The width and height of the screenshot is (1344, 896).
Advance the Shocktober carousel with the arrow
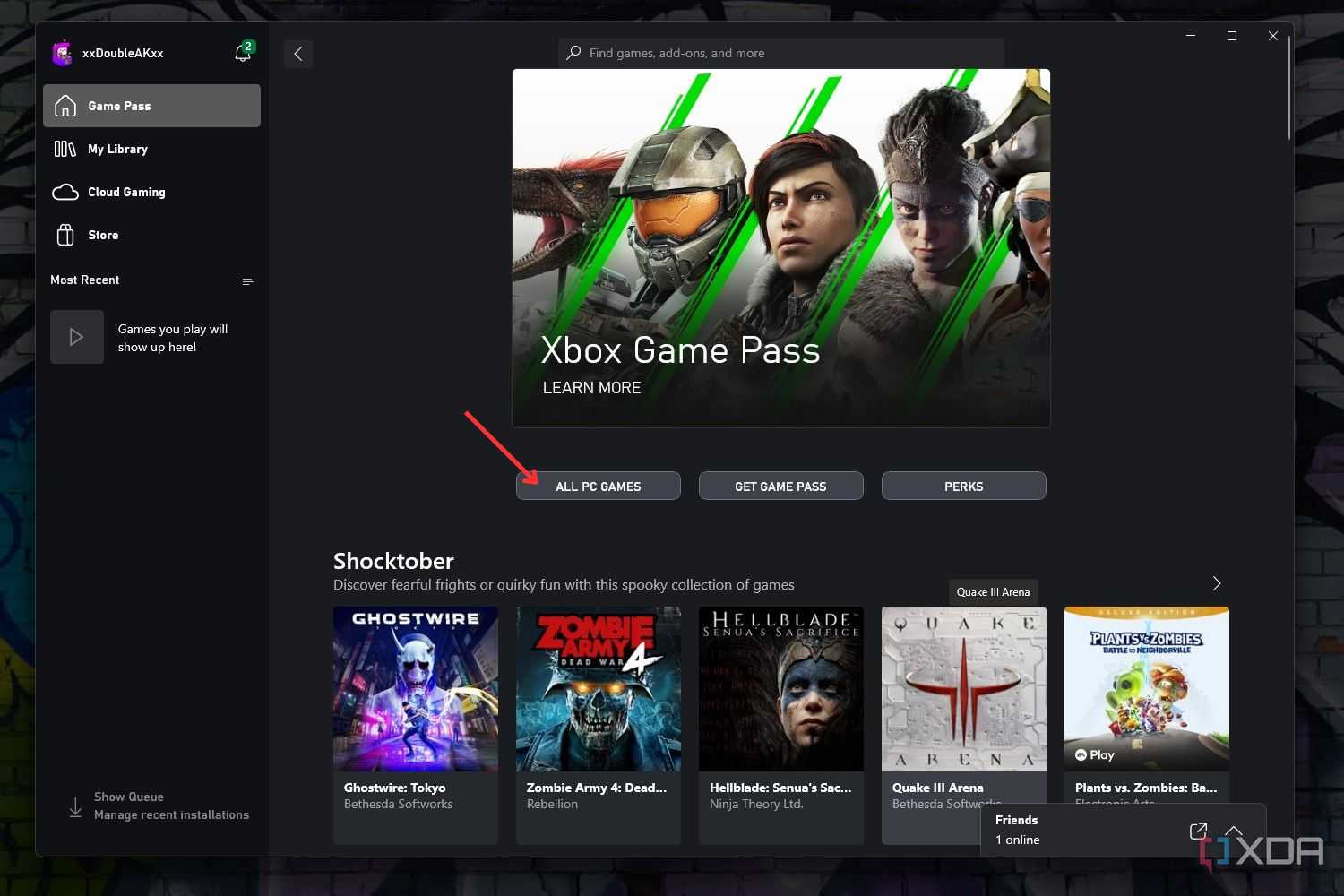tap(1216, 582)
